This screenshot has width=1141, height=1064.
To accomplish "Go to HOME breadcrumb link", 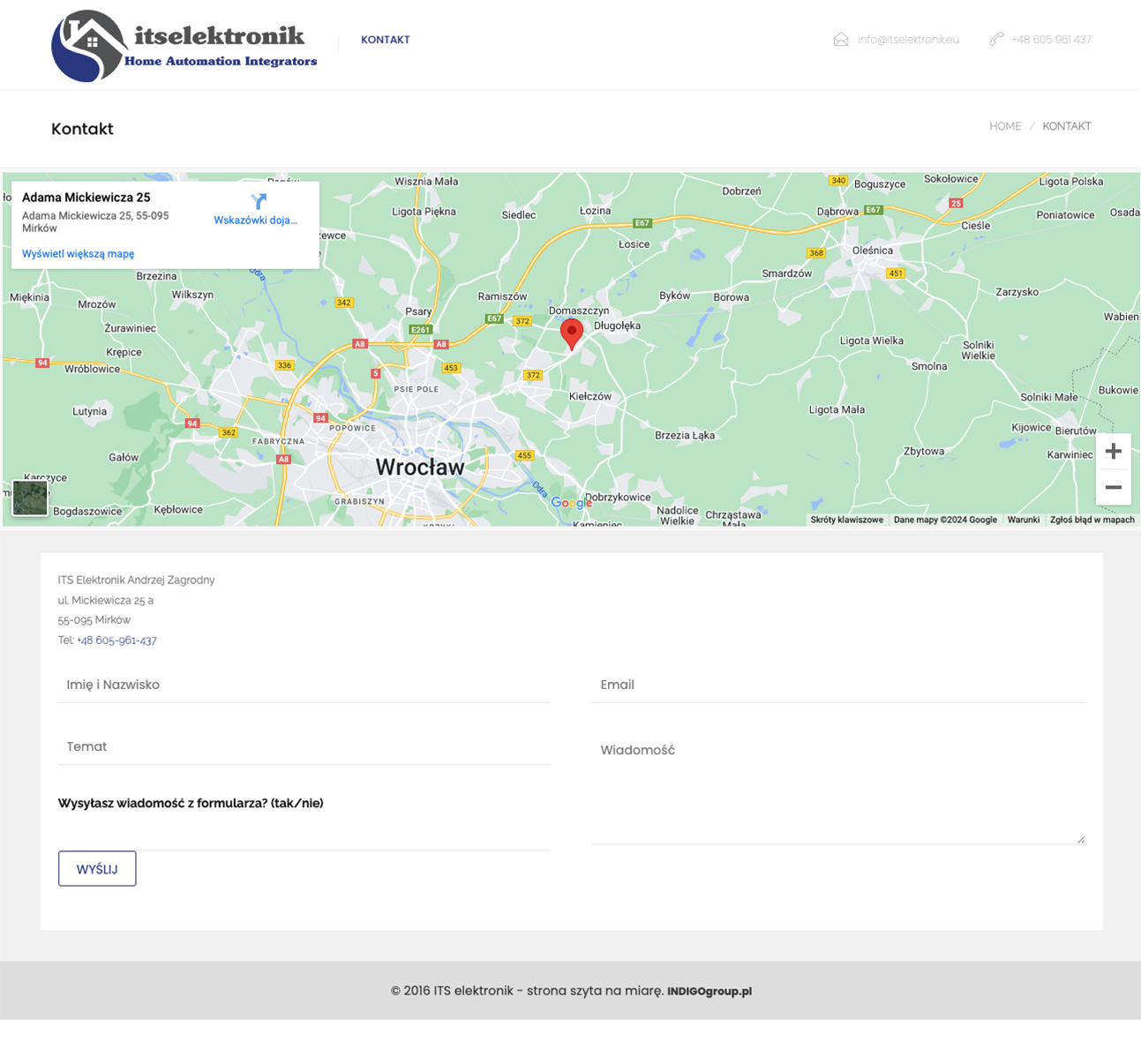I will click(x=1005, y=126).
